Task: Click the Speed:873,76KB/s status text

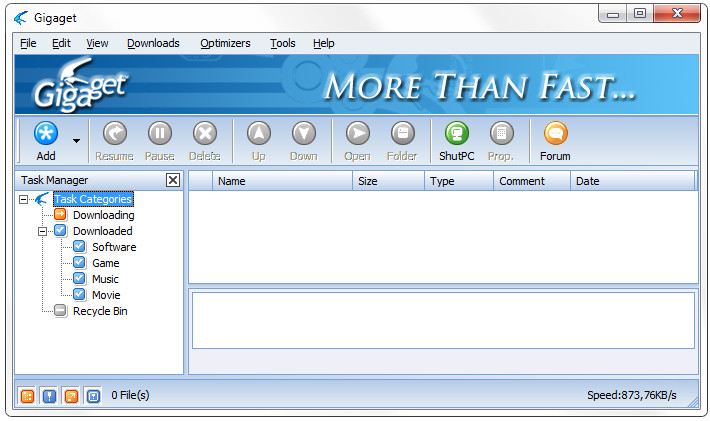Action: pyautogui.click(x=632, y=395)
